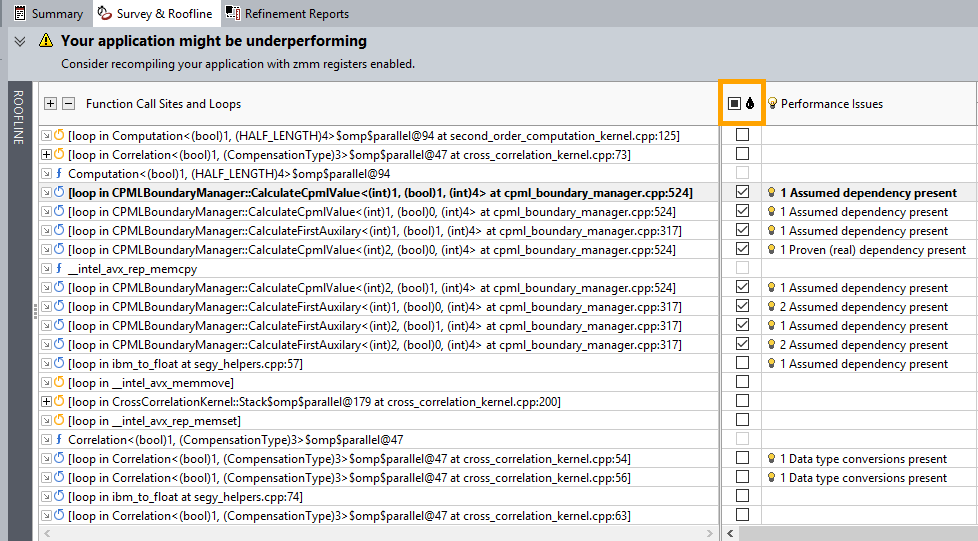The height and width of the screenshot is (541, 978).
Task: Click the collapse-all minus icon in header
Action: click(68, 103)
